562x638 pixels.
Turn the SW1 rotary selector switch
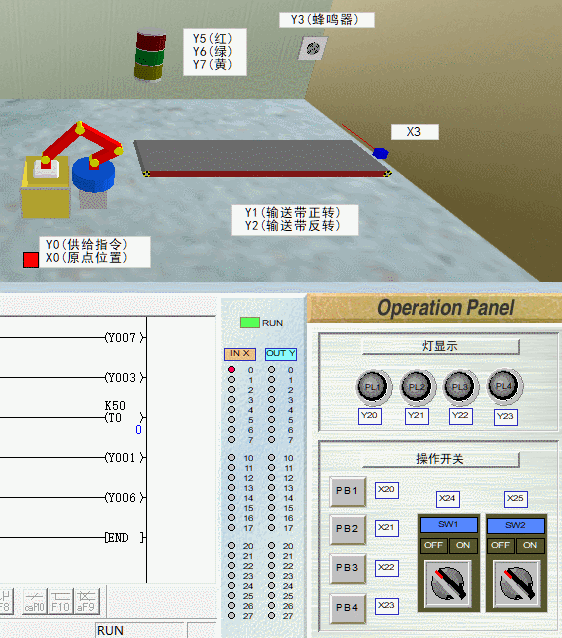448,584
